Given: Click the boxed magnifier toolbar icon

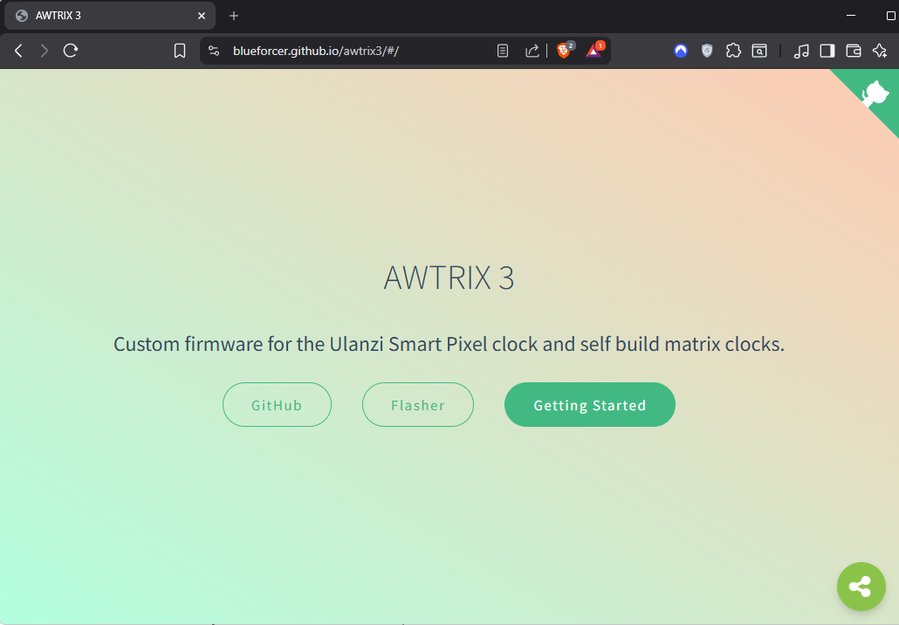Looking at the screenshot, I should pos(759,50).
